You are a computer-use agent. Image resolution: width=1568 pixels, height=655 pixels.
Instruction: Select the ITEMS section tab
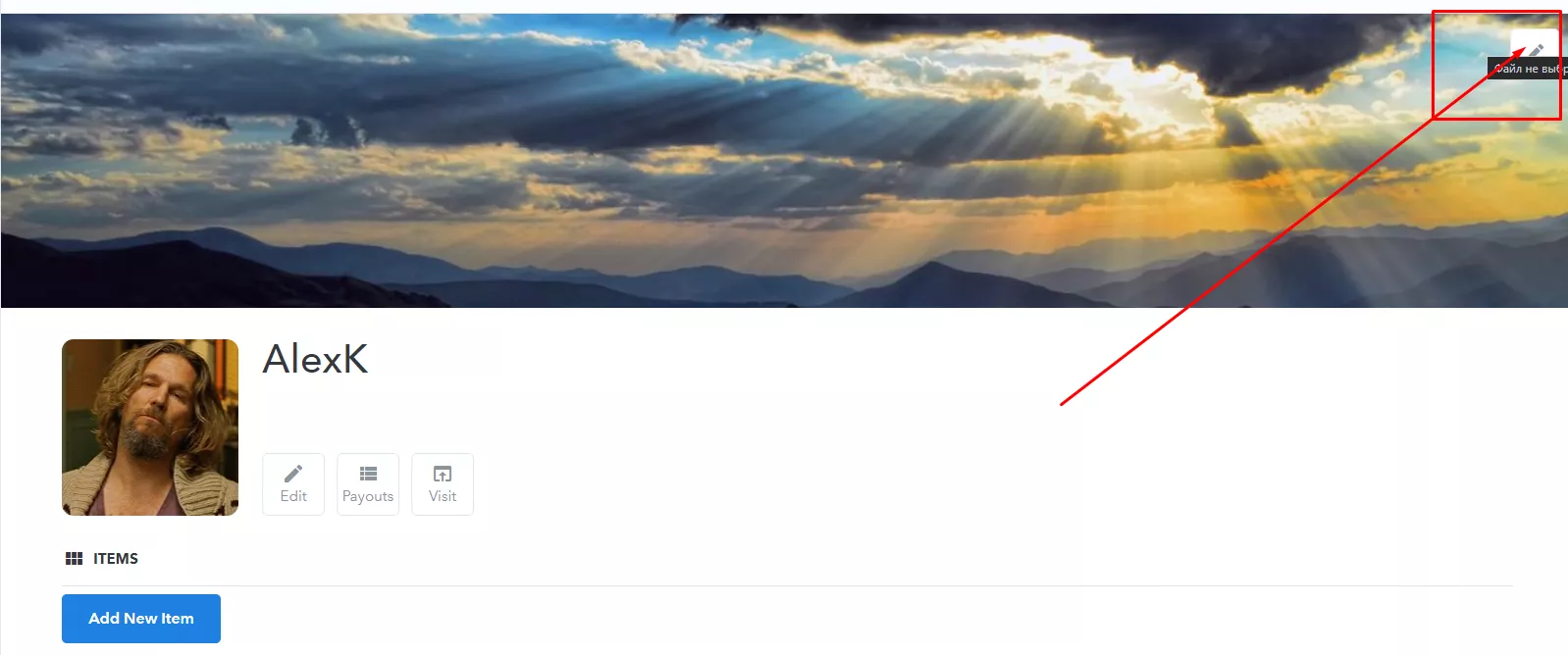(102, 559)
